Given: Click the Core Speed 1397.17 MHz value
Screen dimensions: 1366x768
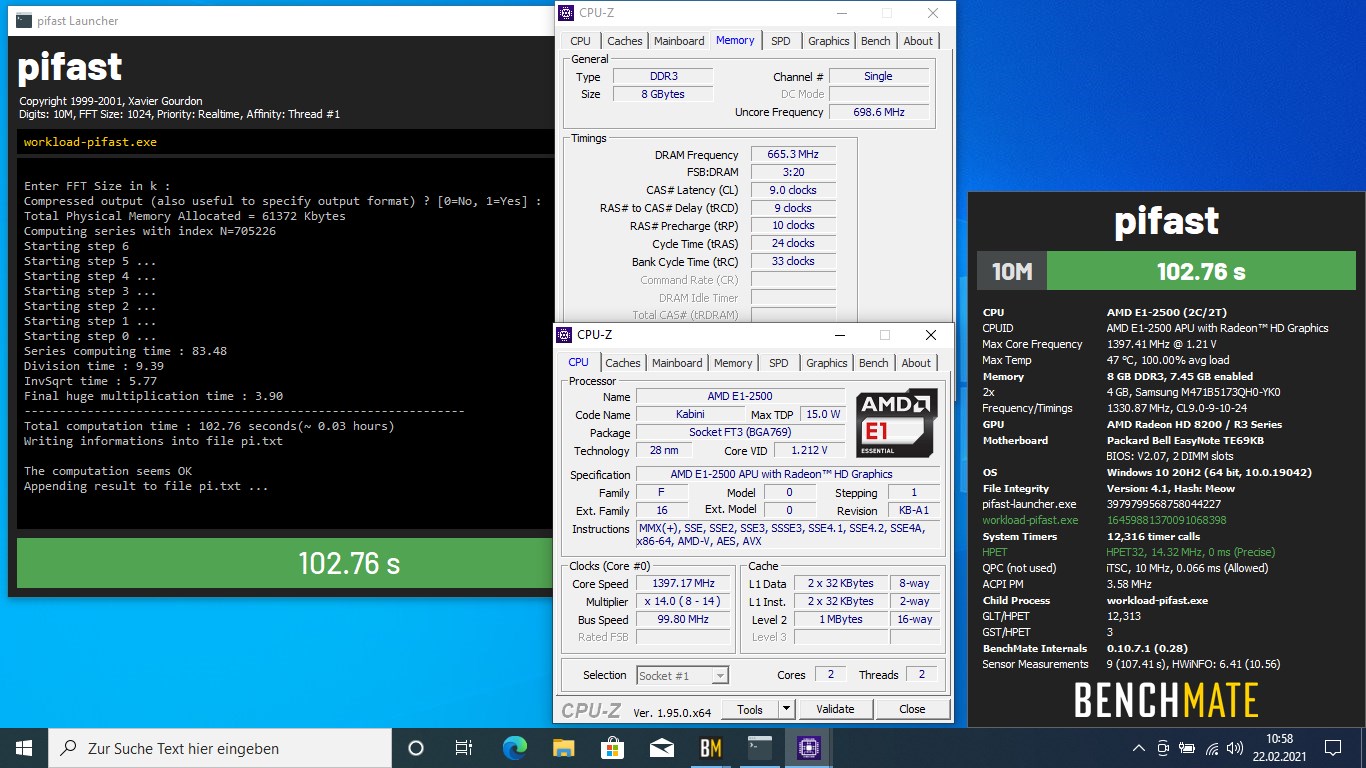Looking at the screenshot, I should pyautogui.click(x=684, y=584).
